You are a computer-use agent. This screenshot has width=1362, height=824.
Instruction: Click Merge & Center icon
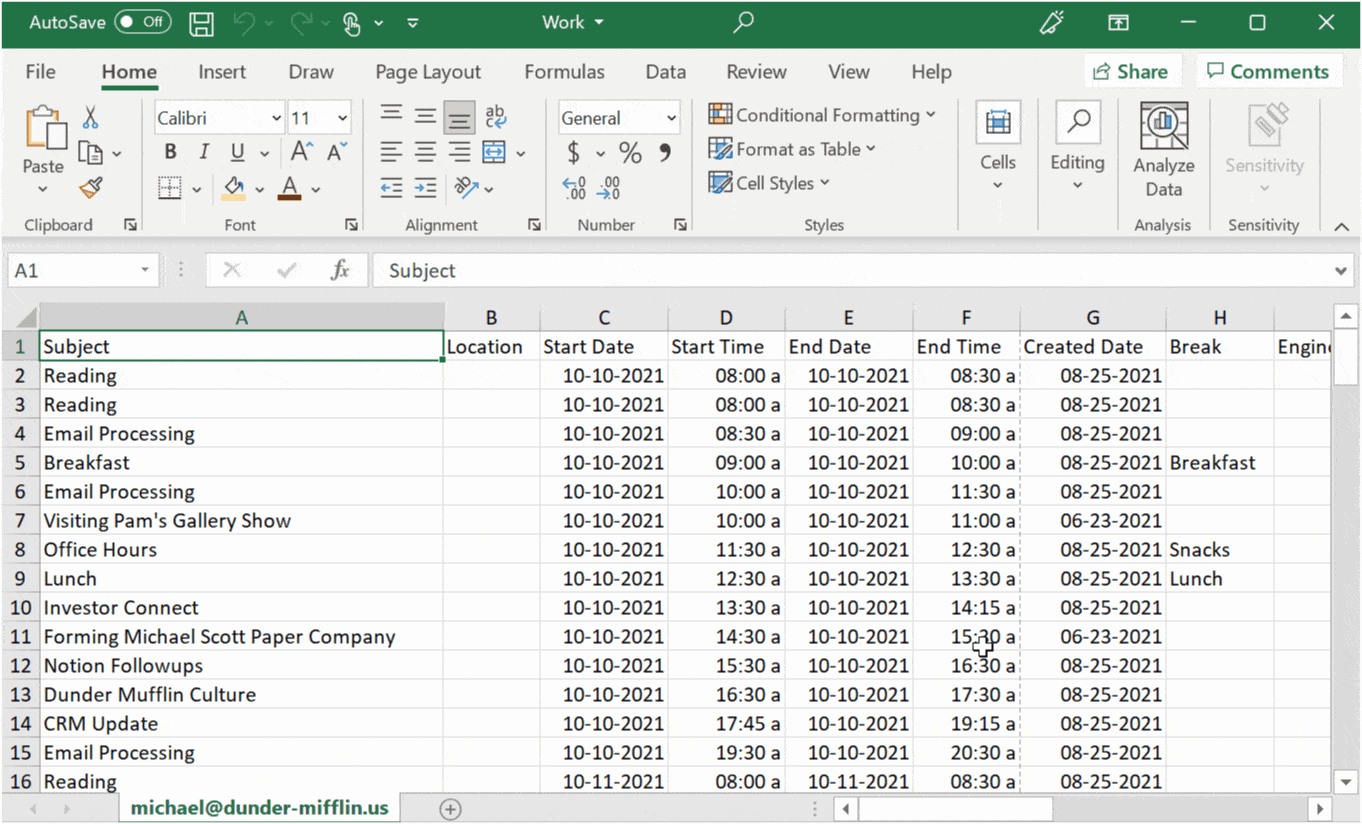tap(494, 152)
